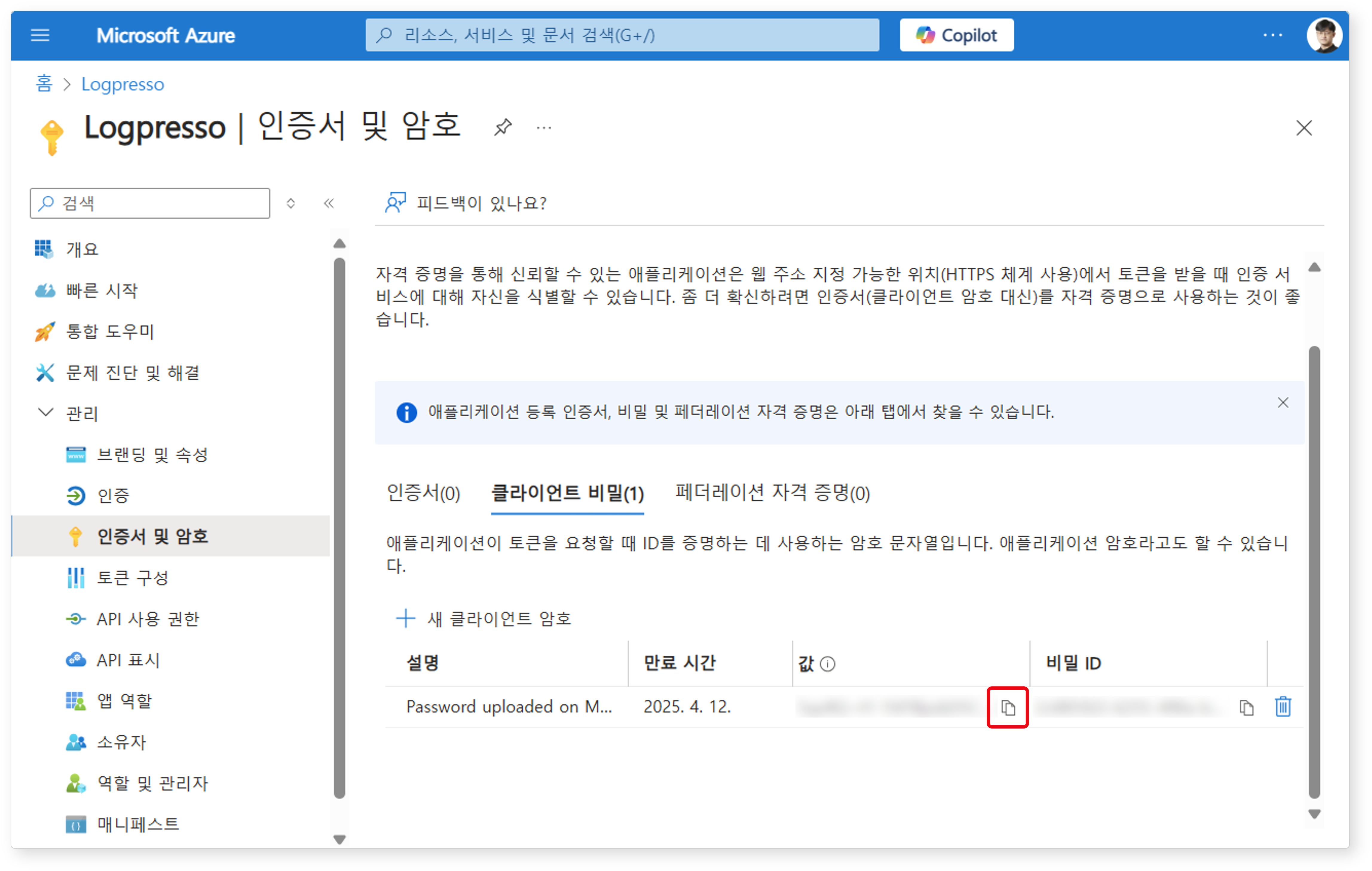The height and width of the screenshot is (871, 1372).
Task: Toggle expand/collapse all menu groups
Action: (290, 203)
